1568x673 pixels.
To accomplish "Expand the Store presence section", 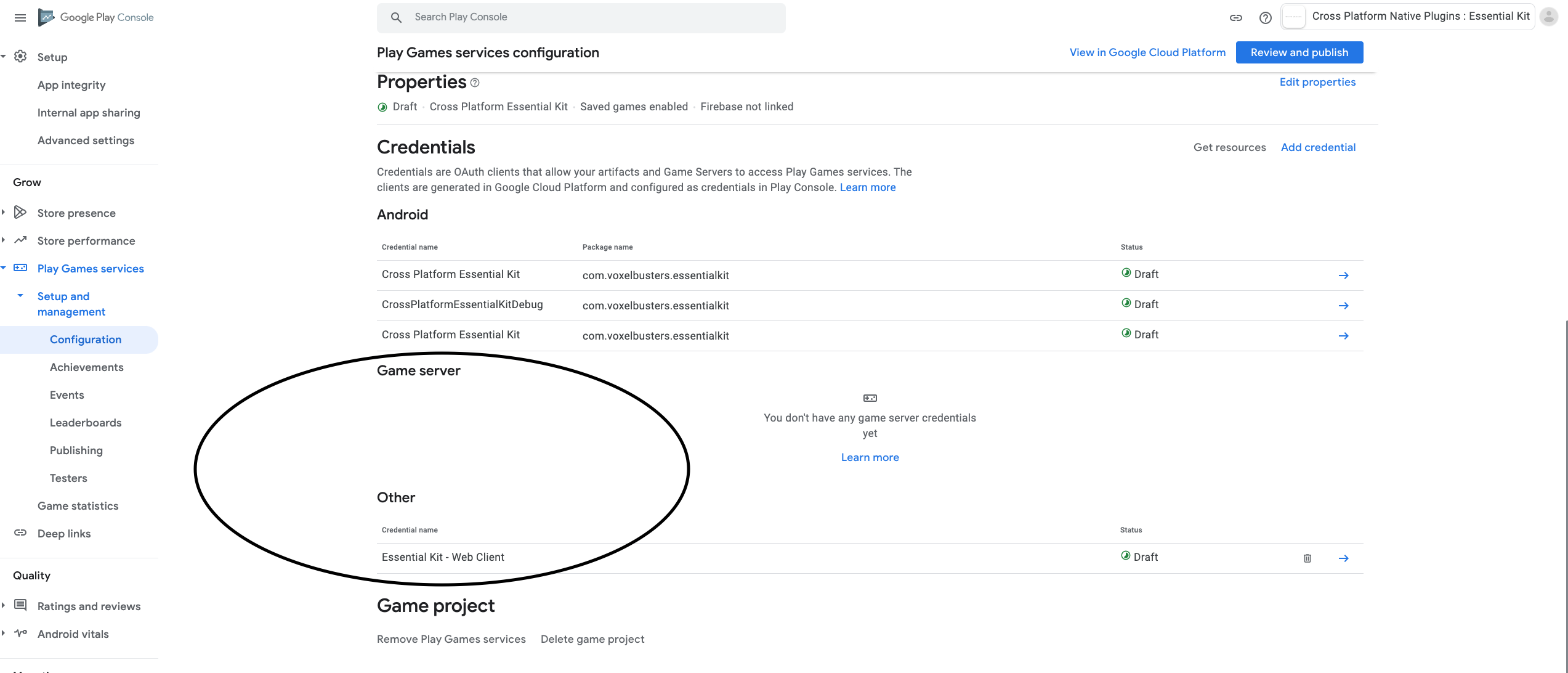I will click(x=5, y=211).
